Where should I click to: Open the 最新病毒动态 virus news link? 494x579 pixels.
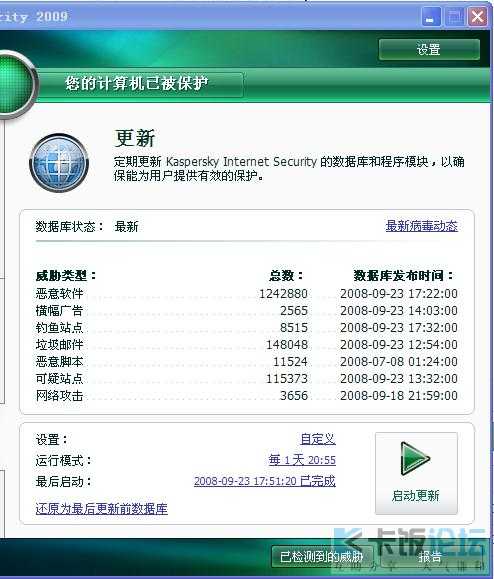422,226
